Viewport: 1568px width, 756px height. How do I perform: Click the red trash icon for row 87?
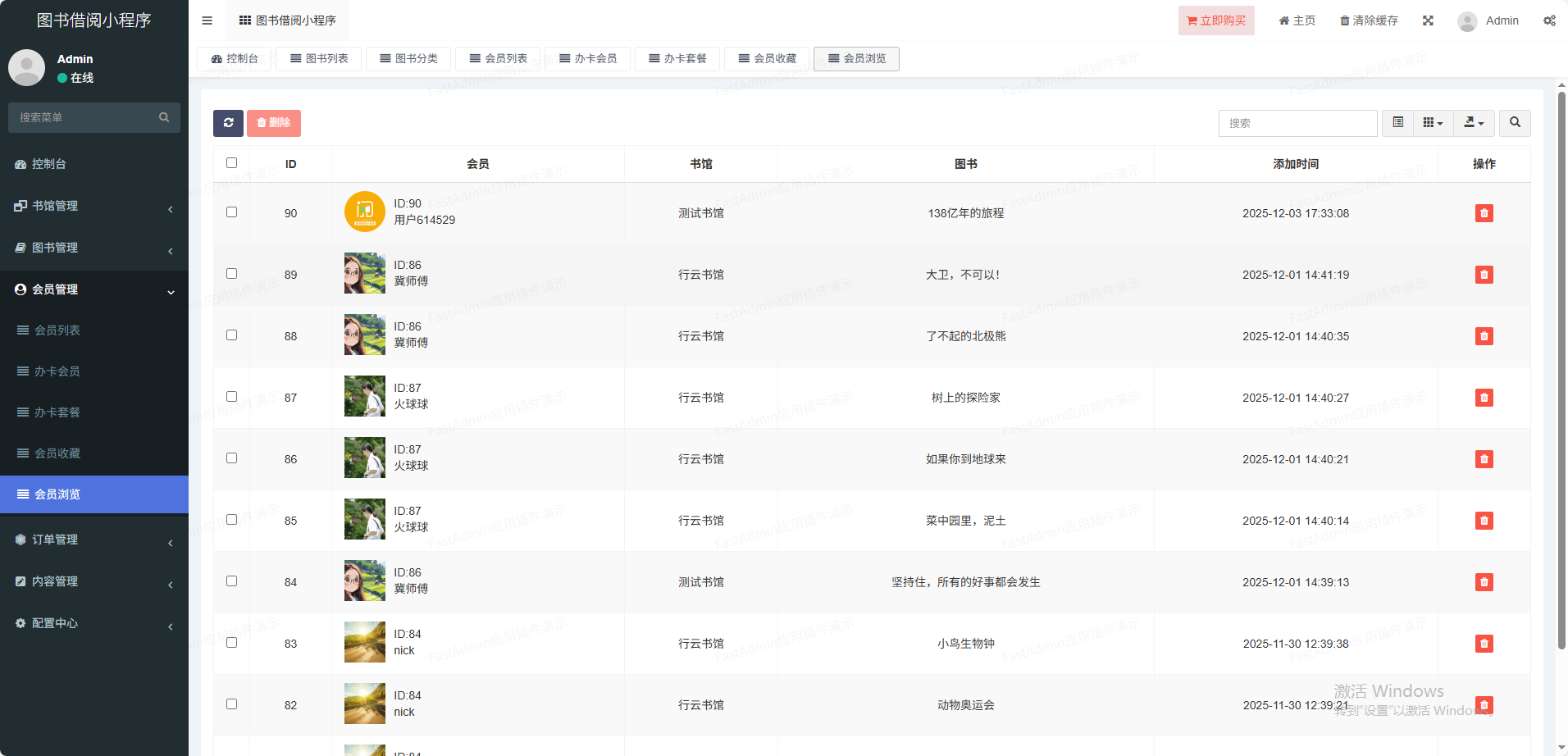pyautogui.click(x=1484, y=398)
